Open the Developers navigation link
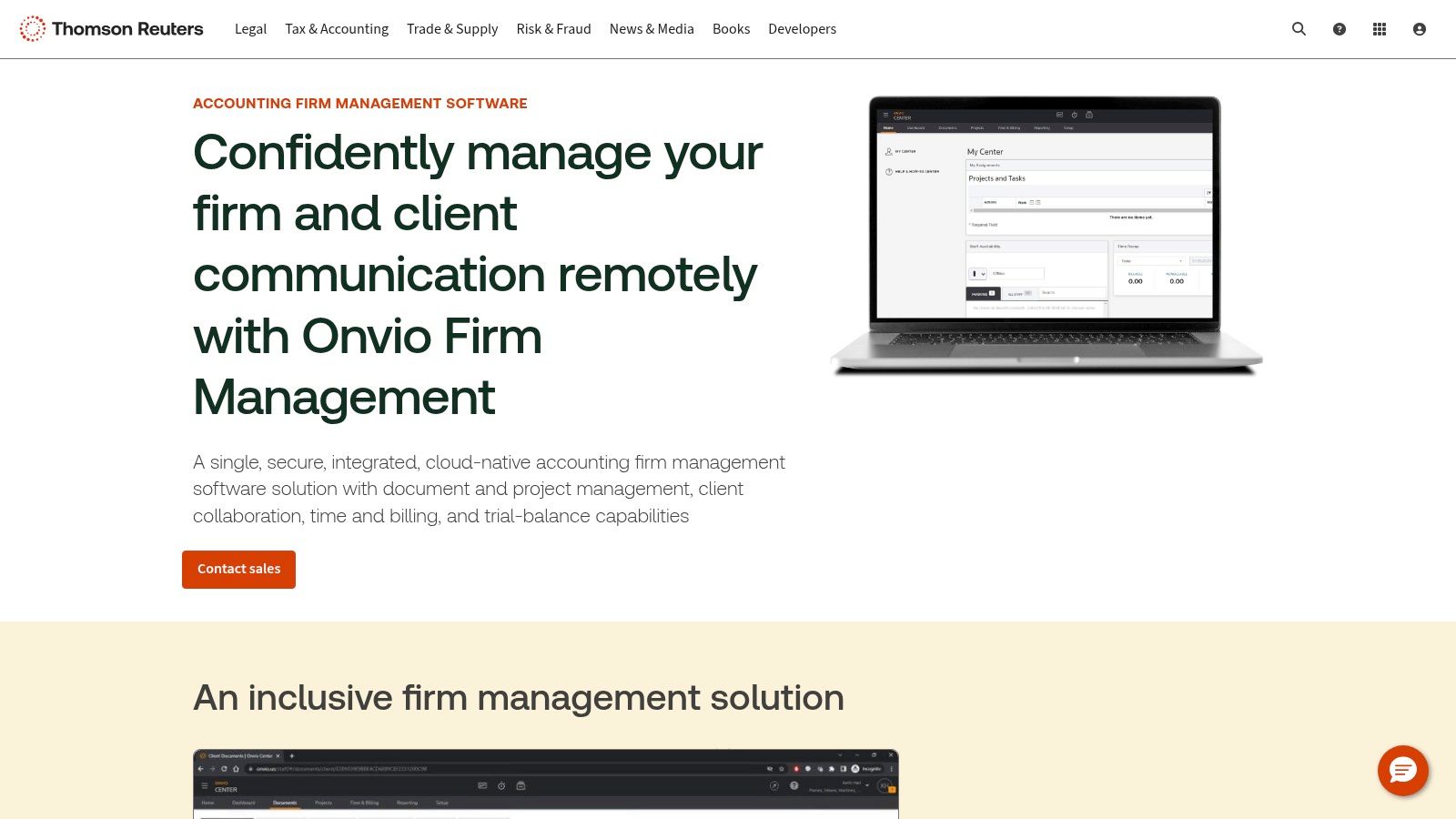 coord(802,29)
